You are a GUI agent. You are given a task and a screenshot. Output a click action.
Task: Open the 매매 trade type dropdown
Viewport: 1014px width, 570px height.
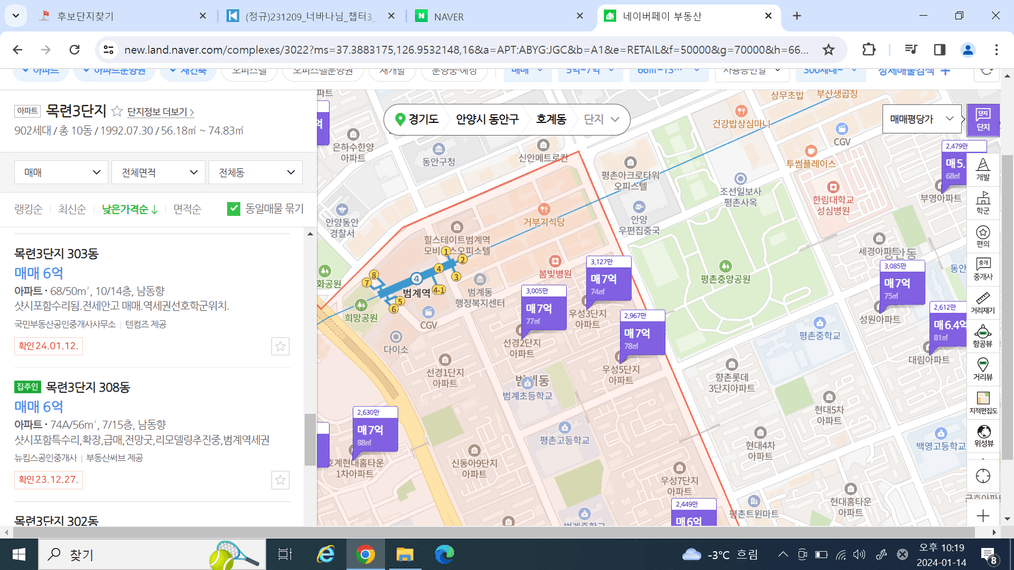[61, 172]
